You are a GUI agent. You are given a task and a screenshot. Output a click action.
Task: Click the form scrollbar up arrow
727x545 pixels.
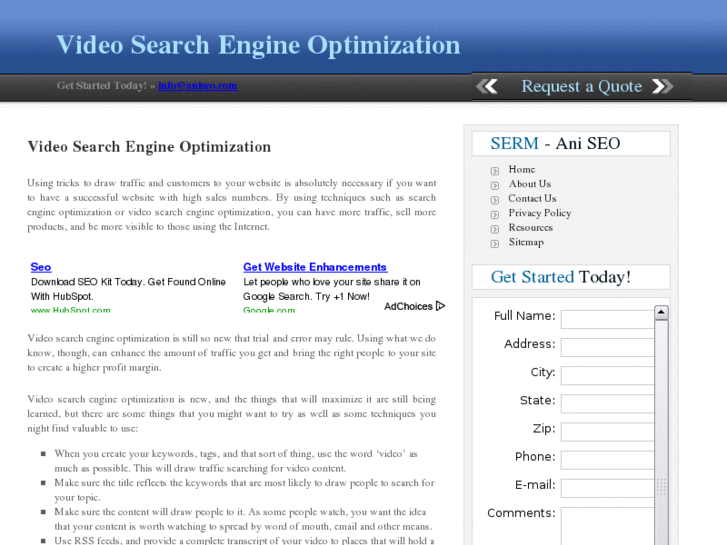point(661,313)
